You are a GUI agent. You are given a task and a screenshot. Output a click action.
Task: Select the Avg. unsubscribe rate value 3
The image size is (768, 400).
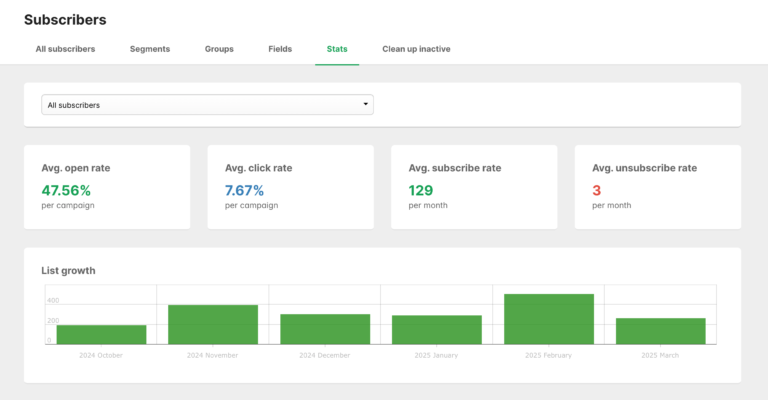pyautogui.click(x=596, y=190)
